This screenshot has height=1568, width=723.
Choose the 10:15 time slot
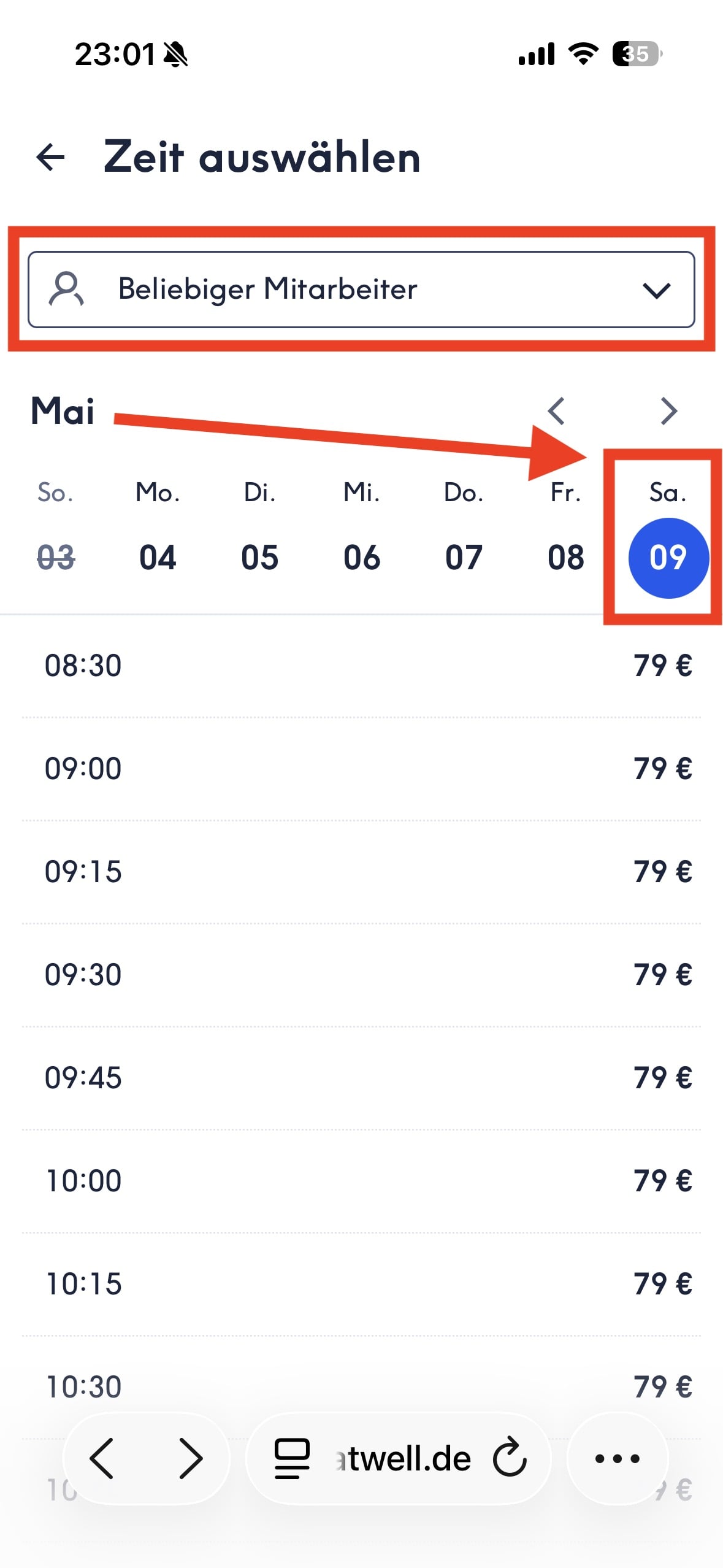pyautogui.click(x=361, y=1284)
